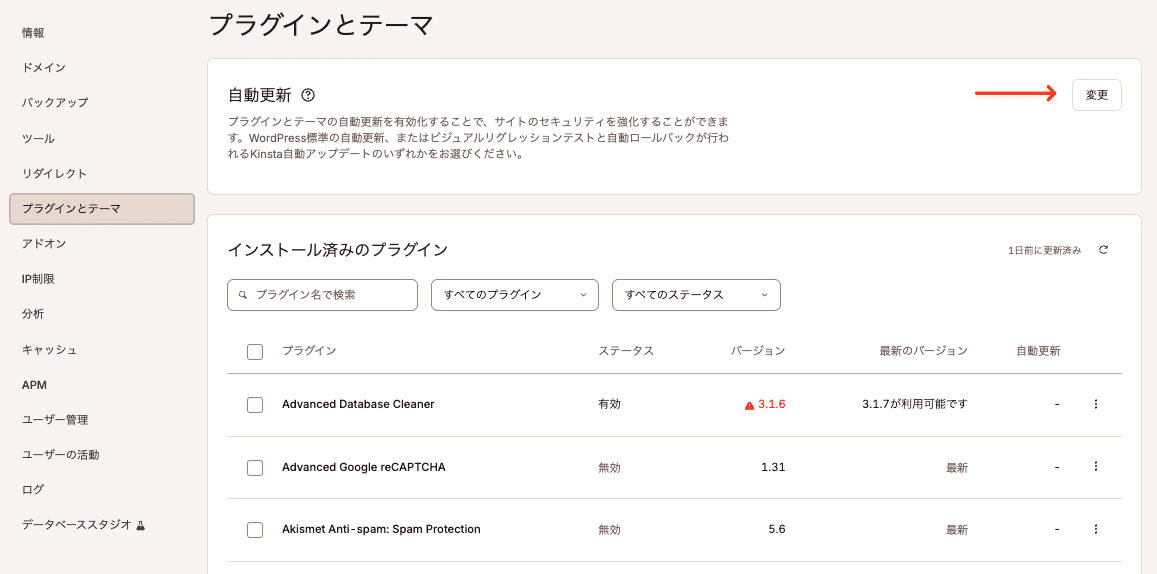The image size is (1157, 574).
Task: Click the 有効 status of Advanced Database Cleaner
Action: pos(609,404)
